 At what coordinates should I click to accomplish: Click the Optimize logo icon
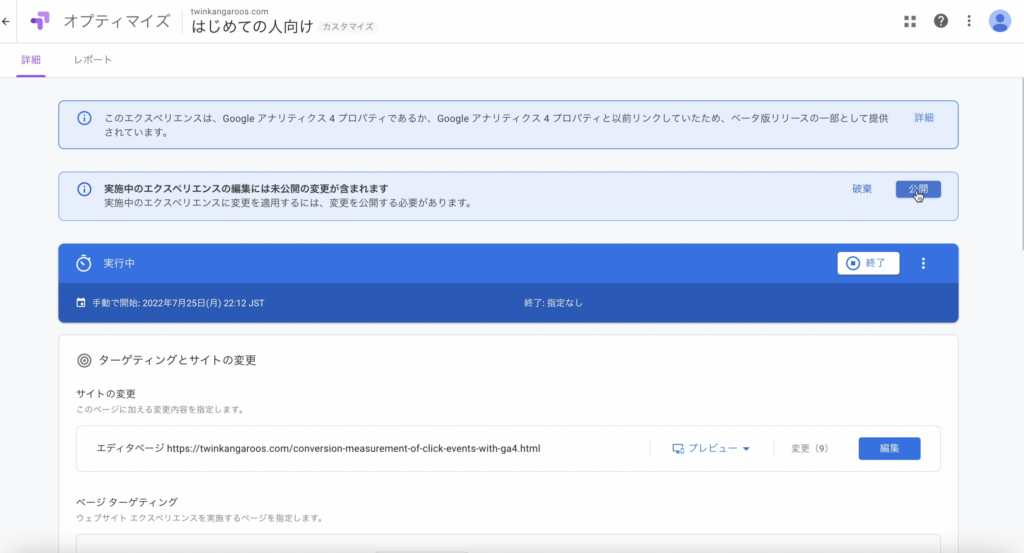tap(40, 21)
